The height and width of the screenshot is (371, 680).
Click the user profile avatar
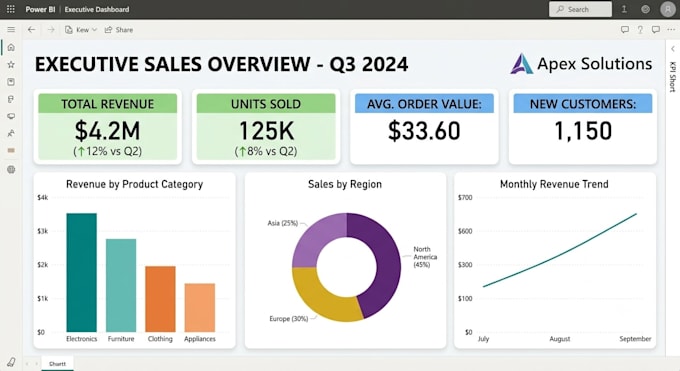tap(667, 9)
